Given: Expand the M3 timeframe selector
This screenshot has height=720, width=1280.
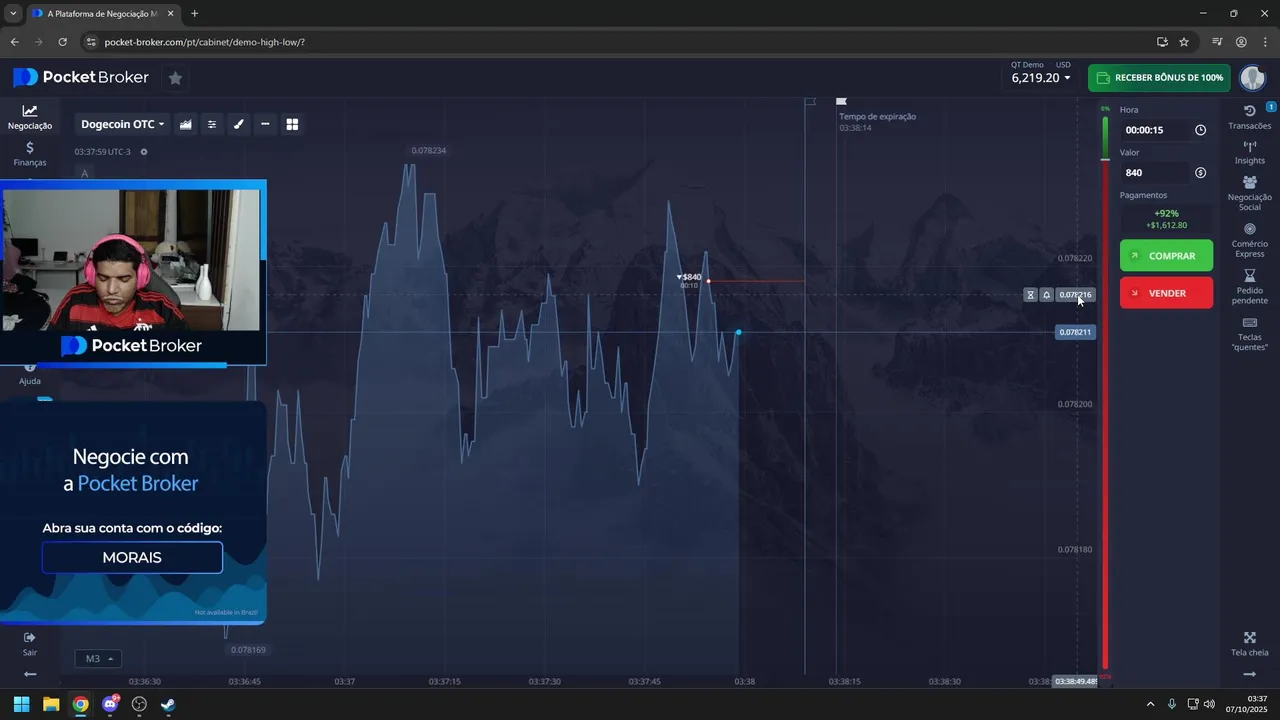Looking at the screenshot, I should (x=98, y=659).
